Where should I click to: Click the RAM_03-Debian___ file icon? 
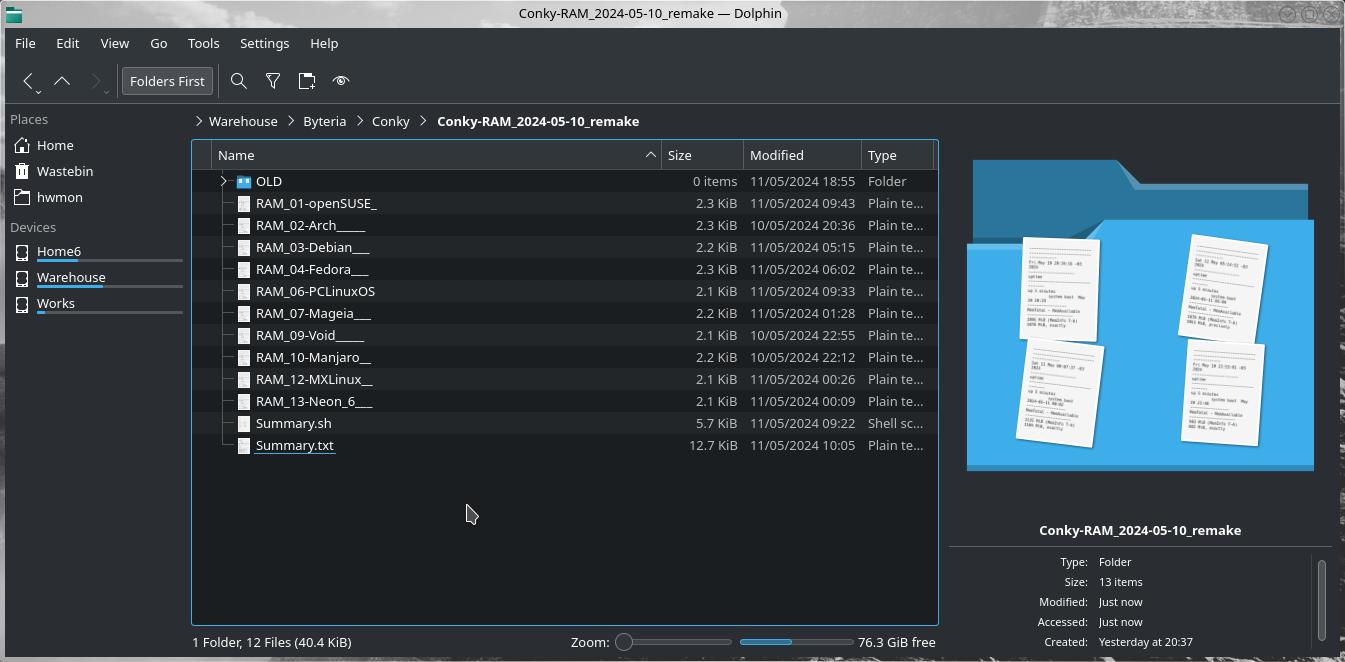click(243, 247)
